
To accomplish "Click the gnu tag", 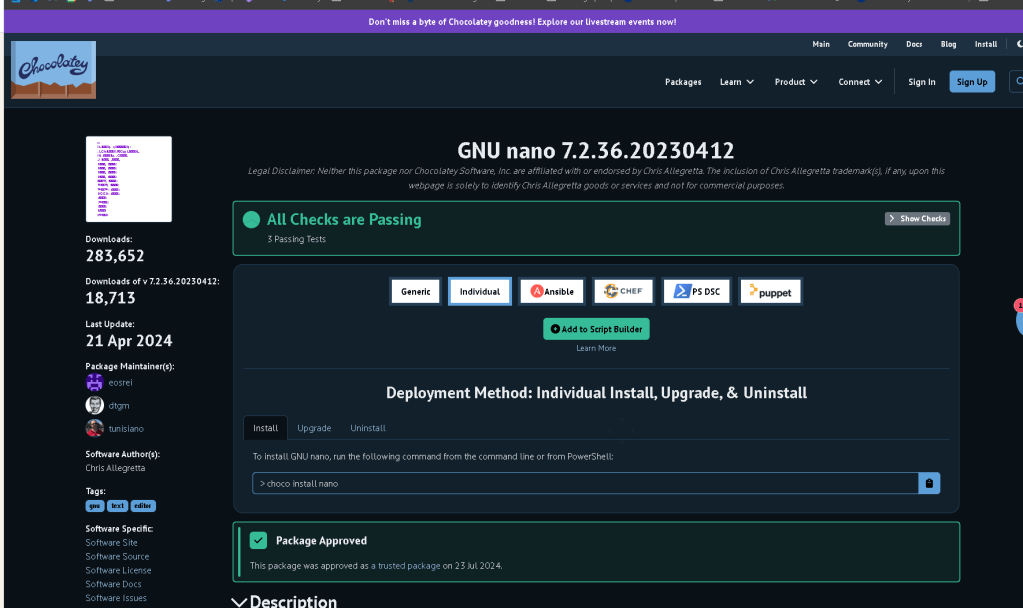I will [x=95, y=506].
